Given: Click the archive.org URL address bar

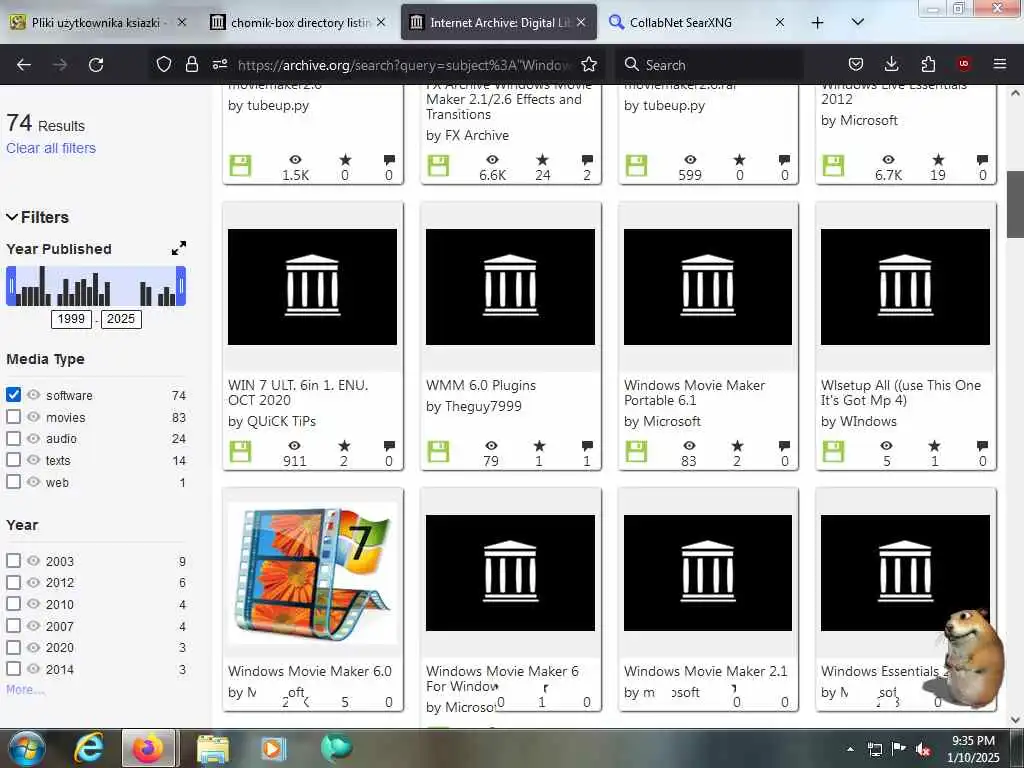Looking at the screenshot, I should (404, 65).
